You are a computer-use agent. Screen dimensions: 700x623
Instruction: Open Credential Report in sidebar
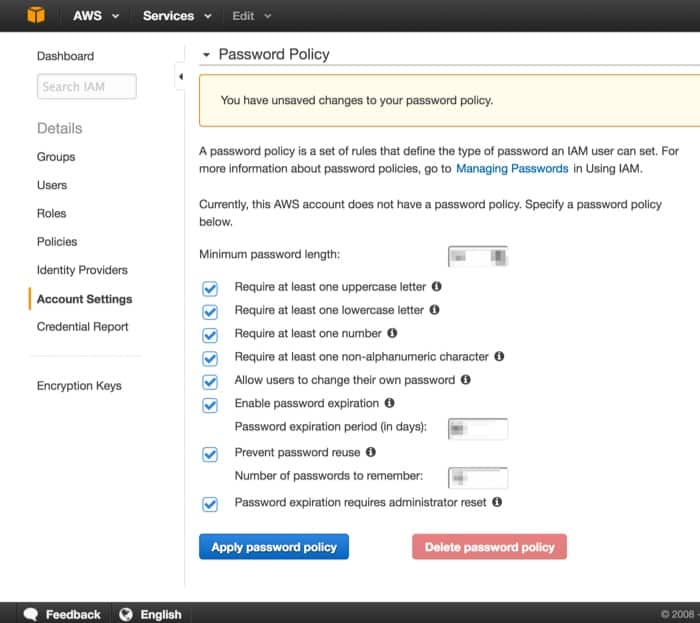[83, 327]
